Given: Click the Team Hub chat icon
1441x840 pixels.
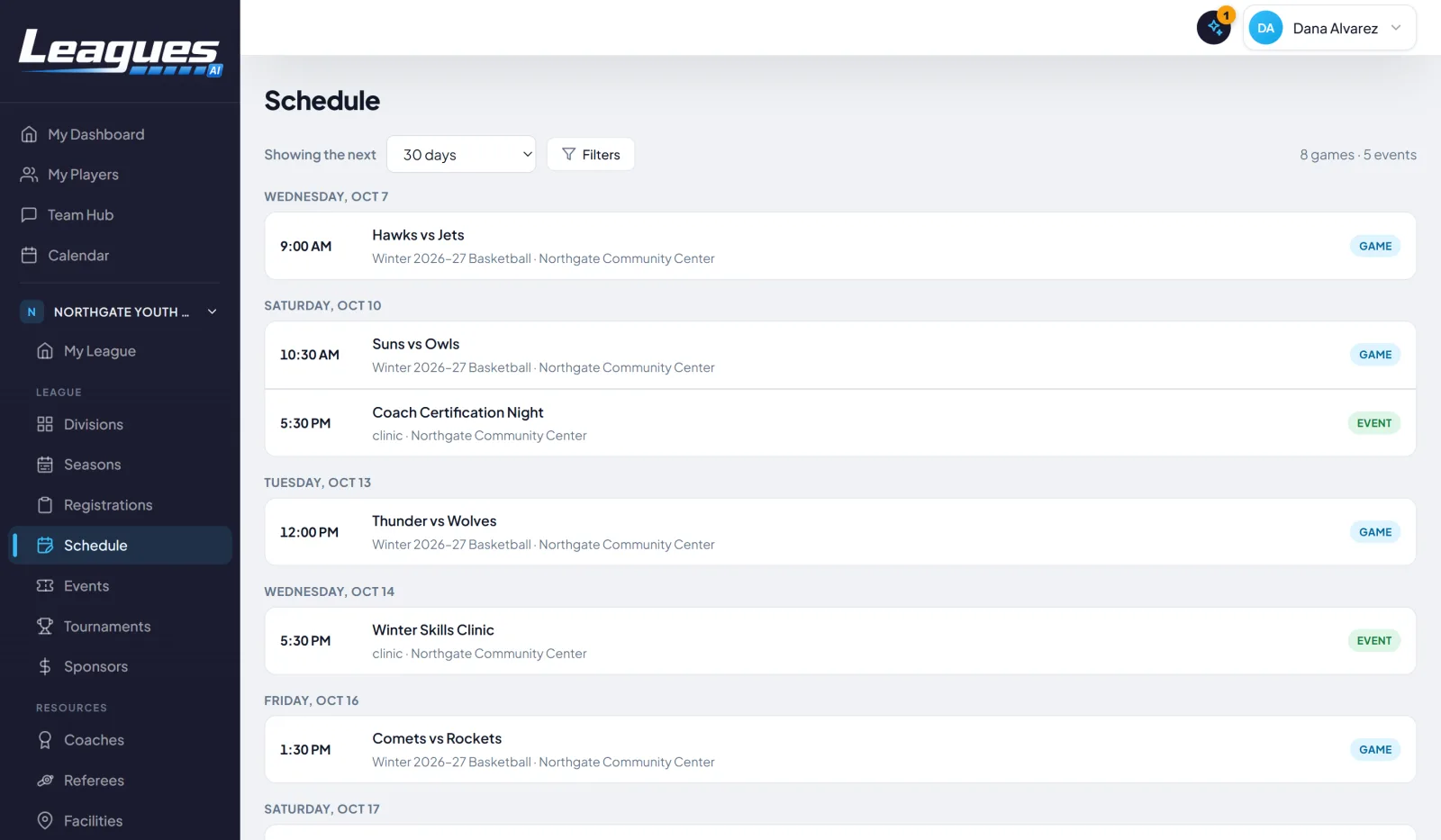Looking at the screenshot, I should pos(29,215).
